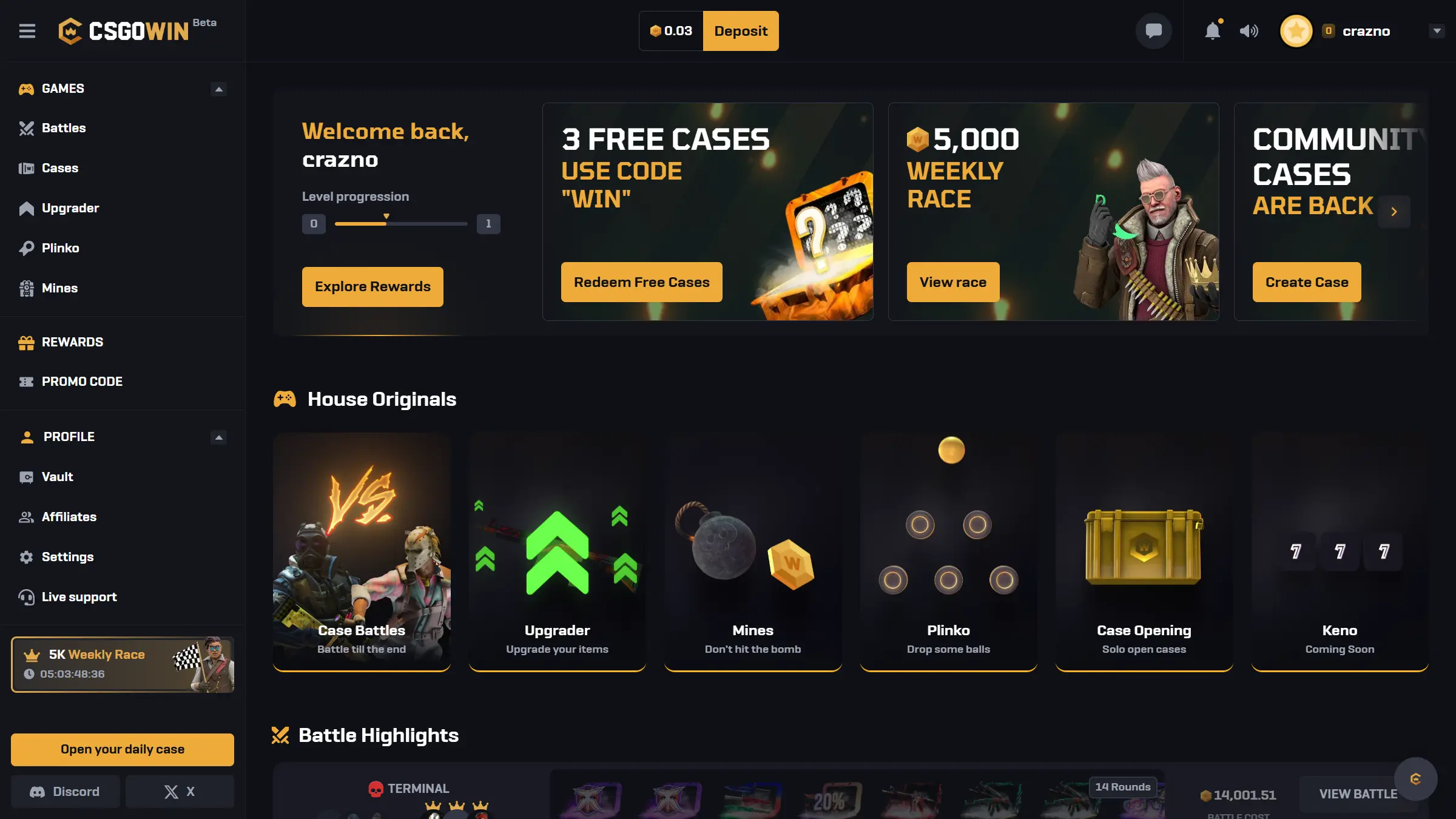Click the Discord icon button
1456x819 pixels.
click(65, 791)
